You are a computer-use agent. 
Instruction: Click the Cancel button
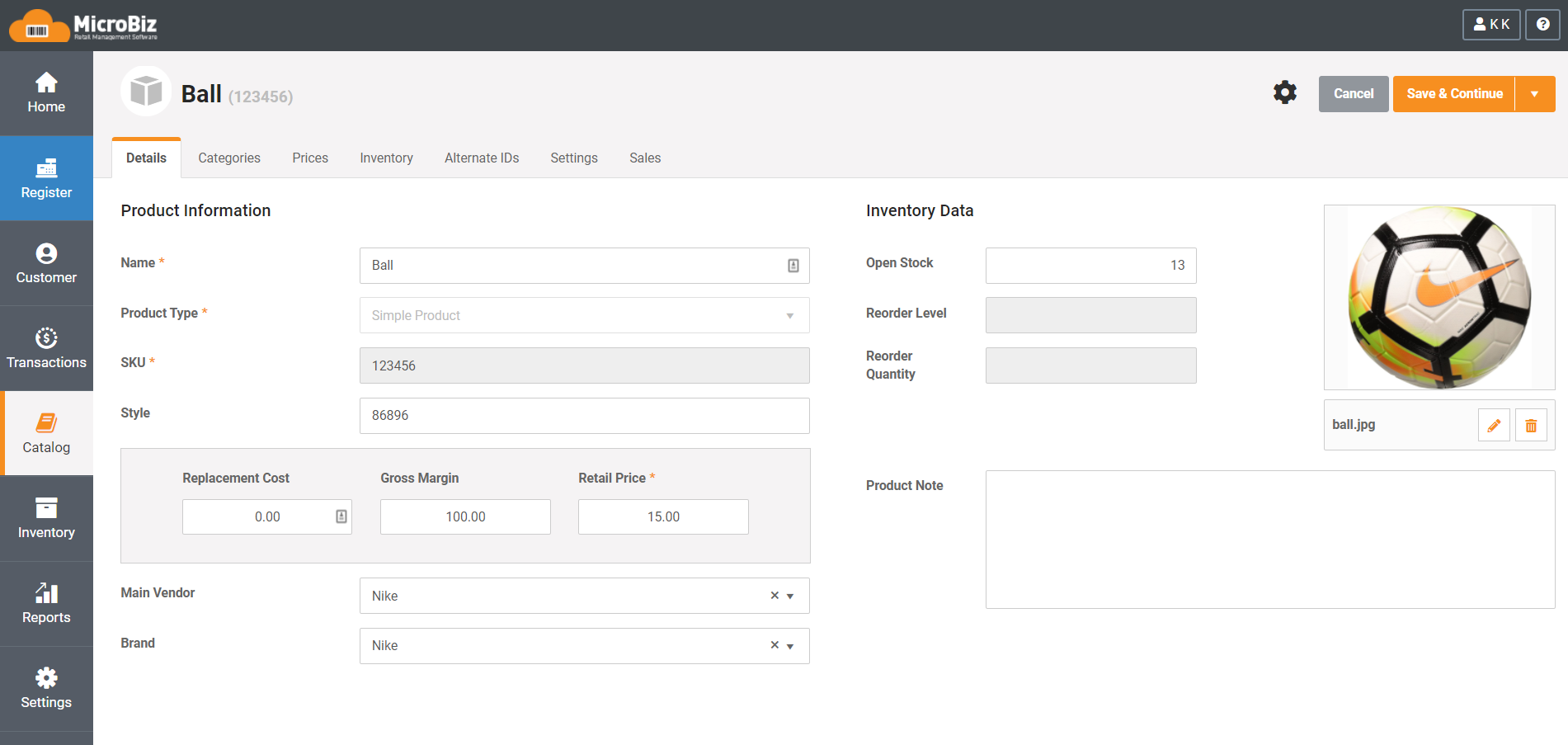point(1353,94)
